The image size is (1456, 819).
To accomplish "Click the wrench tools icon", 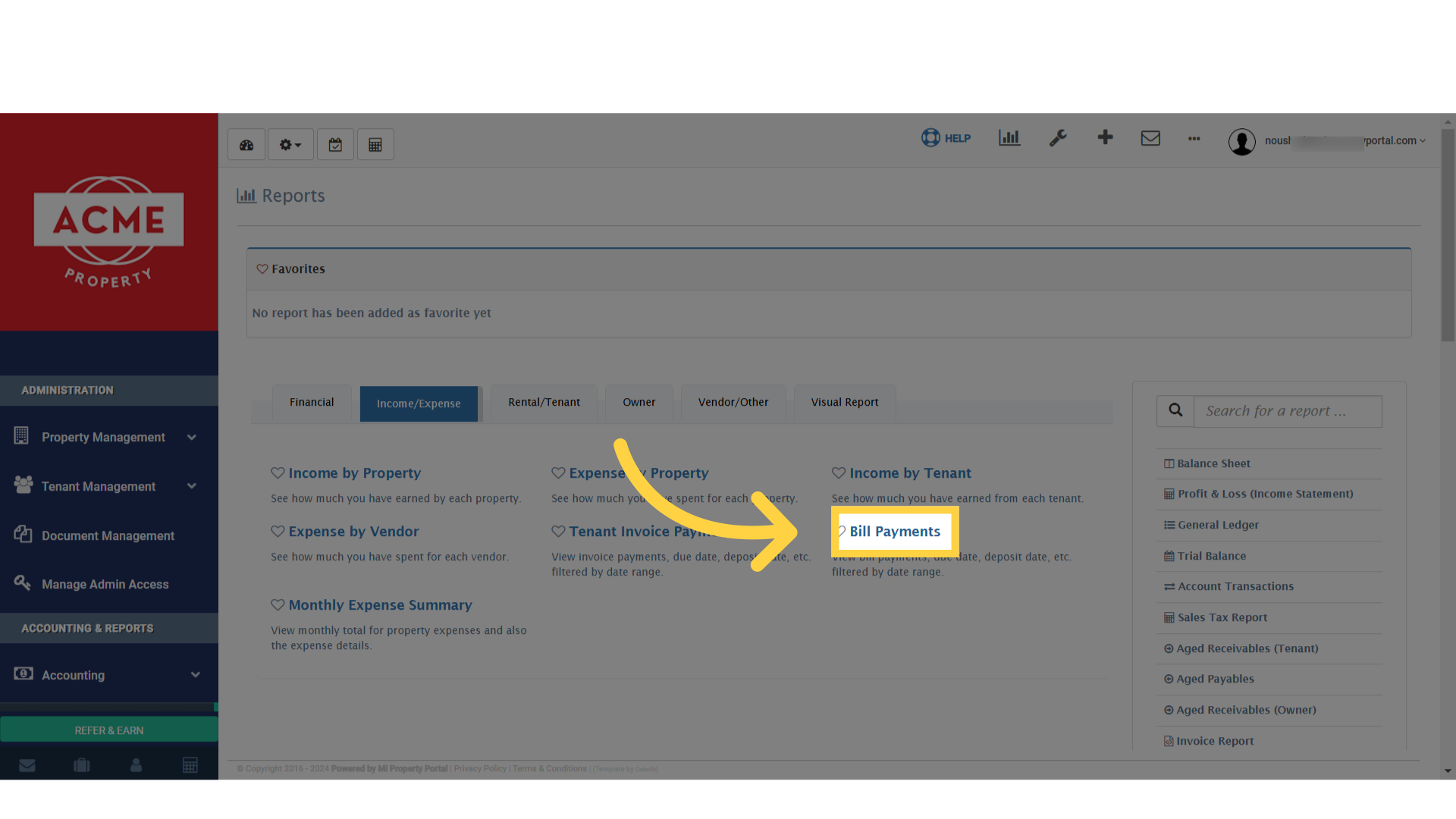I will 1058,138.
